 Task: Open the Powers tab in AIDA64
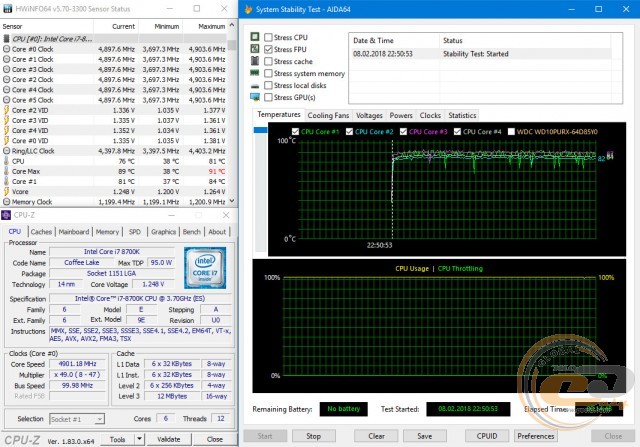pos(401,116)
